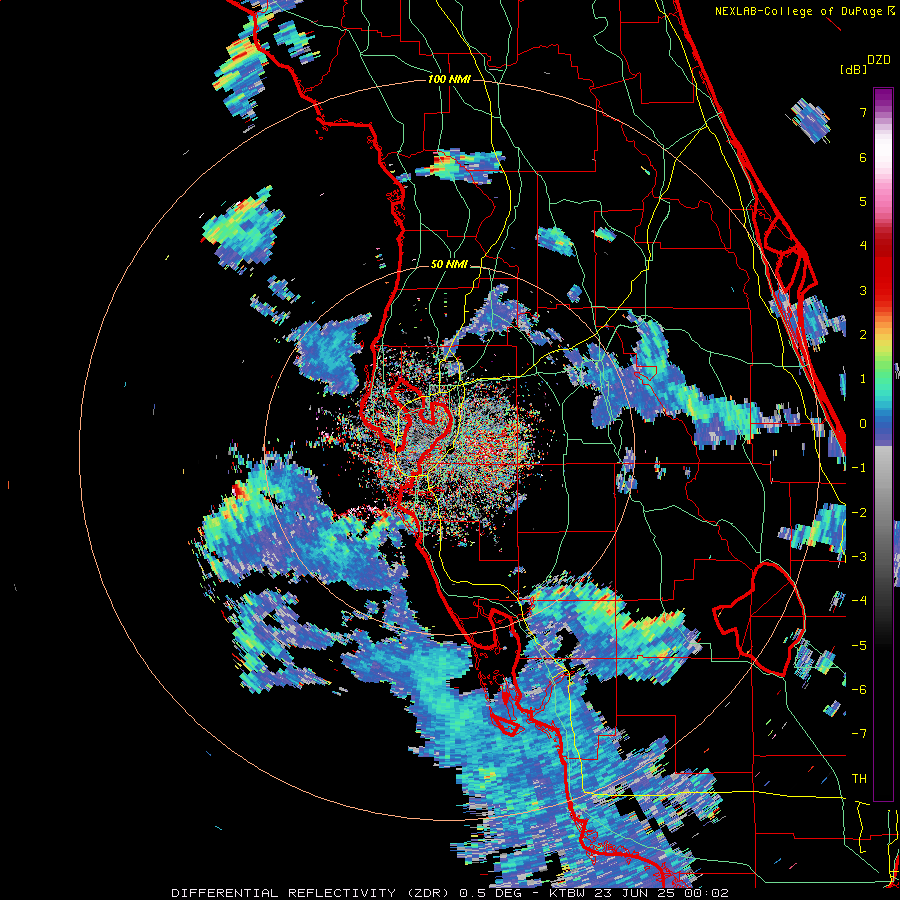Click the -1 value on color scale
The width and height of the screenshot is (900, 900).
click(x=859, y=468)
